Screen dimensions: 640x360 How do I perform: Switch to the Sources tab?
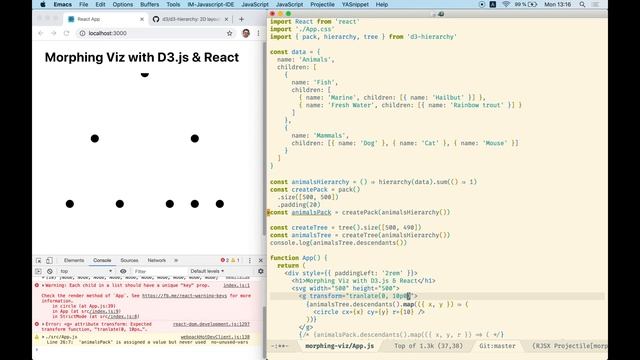tap(129, 260)
